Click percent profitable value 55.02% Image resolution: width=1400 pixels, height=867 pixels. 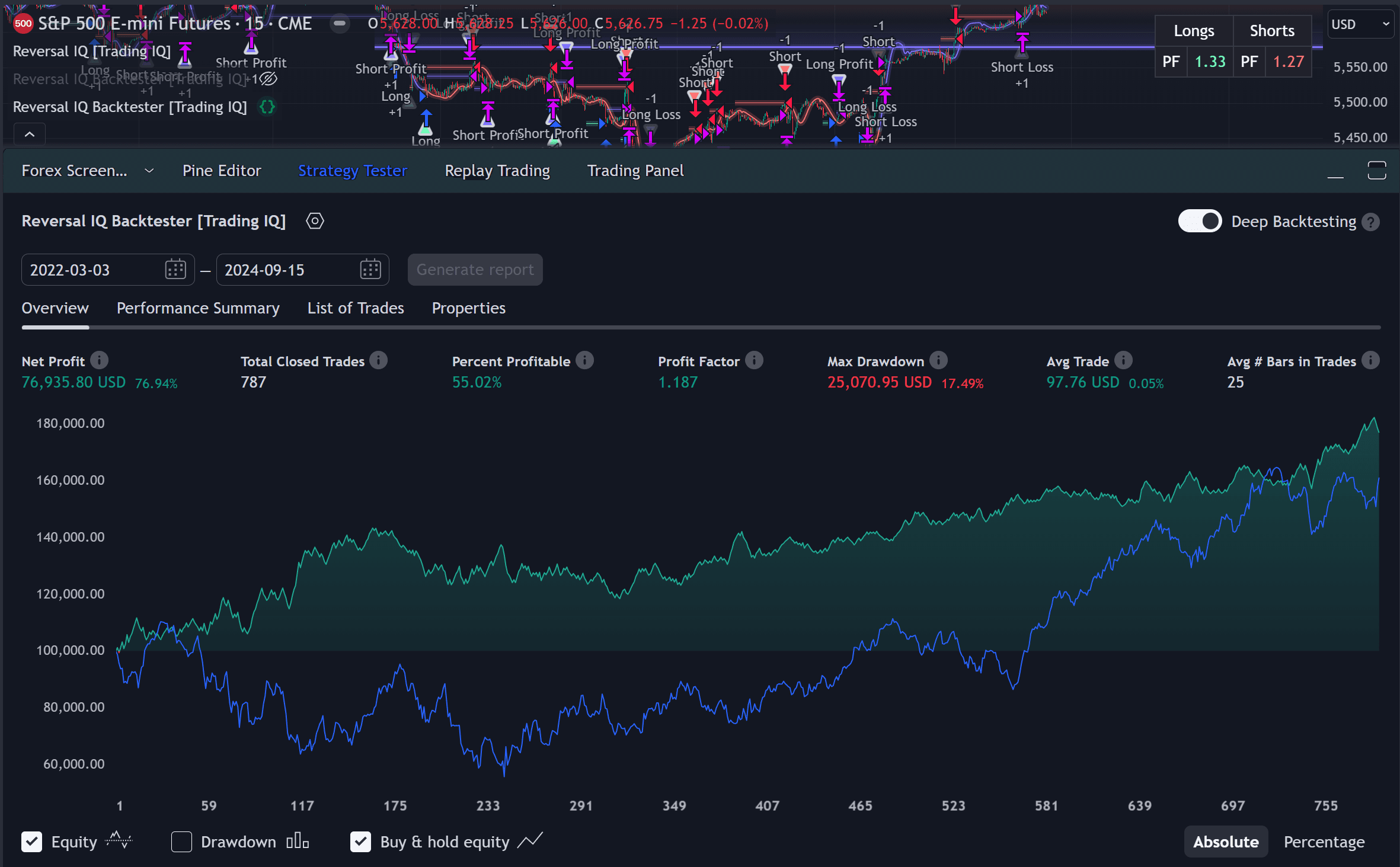(477, 382)
